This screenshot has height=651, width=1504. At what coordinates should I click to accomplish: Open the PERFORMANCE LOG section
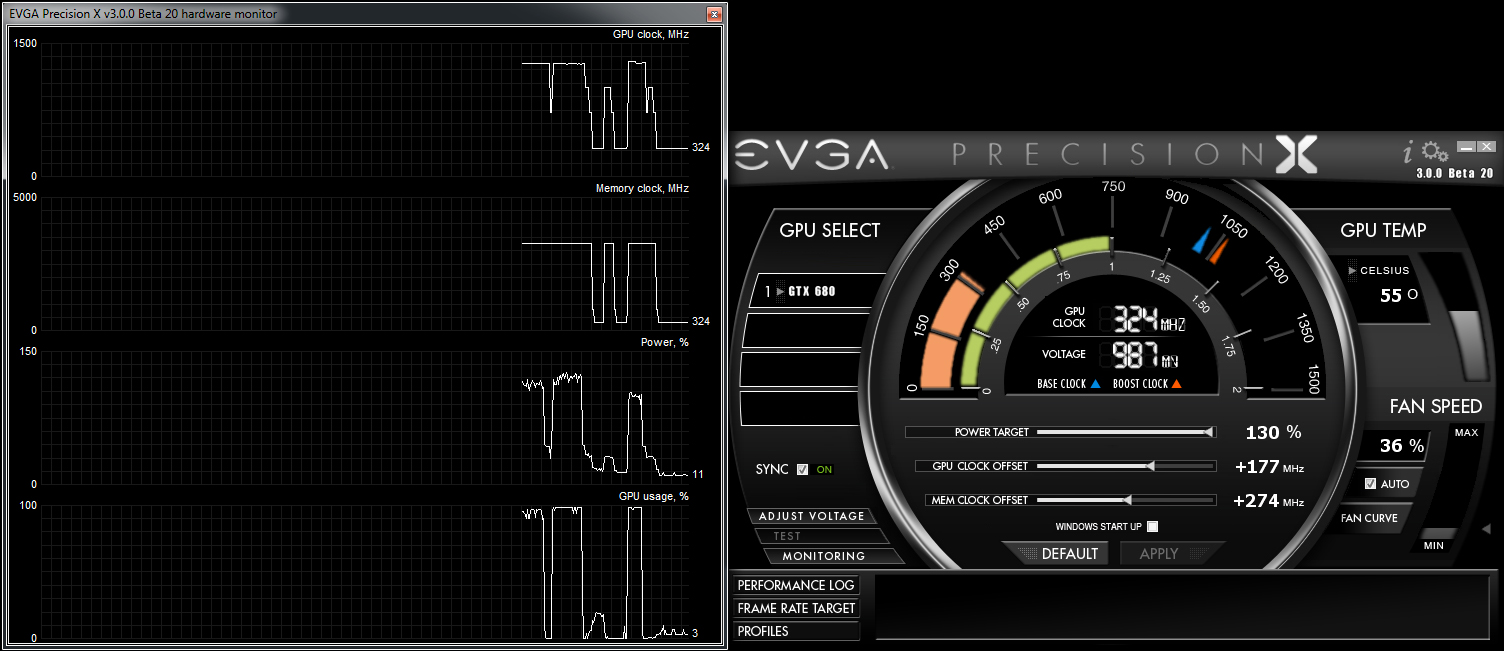point(796,585)
